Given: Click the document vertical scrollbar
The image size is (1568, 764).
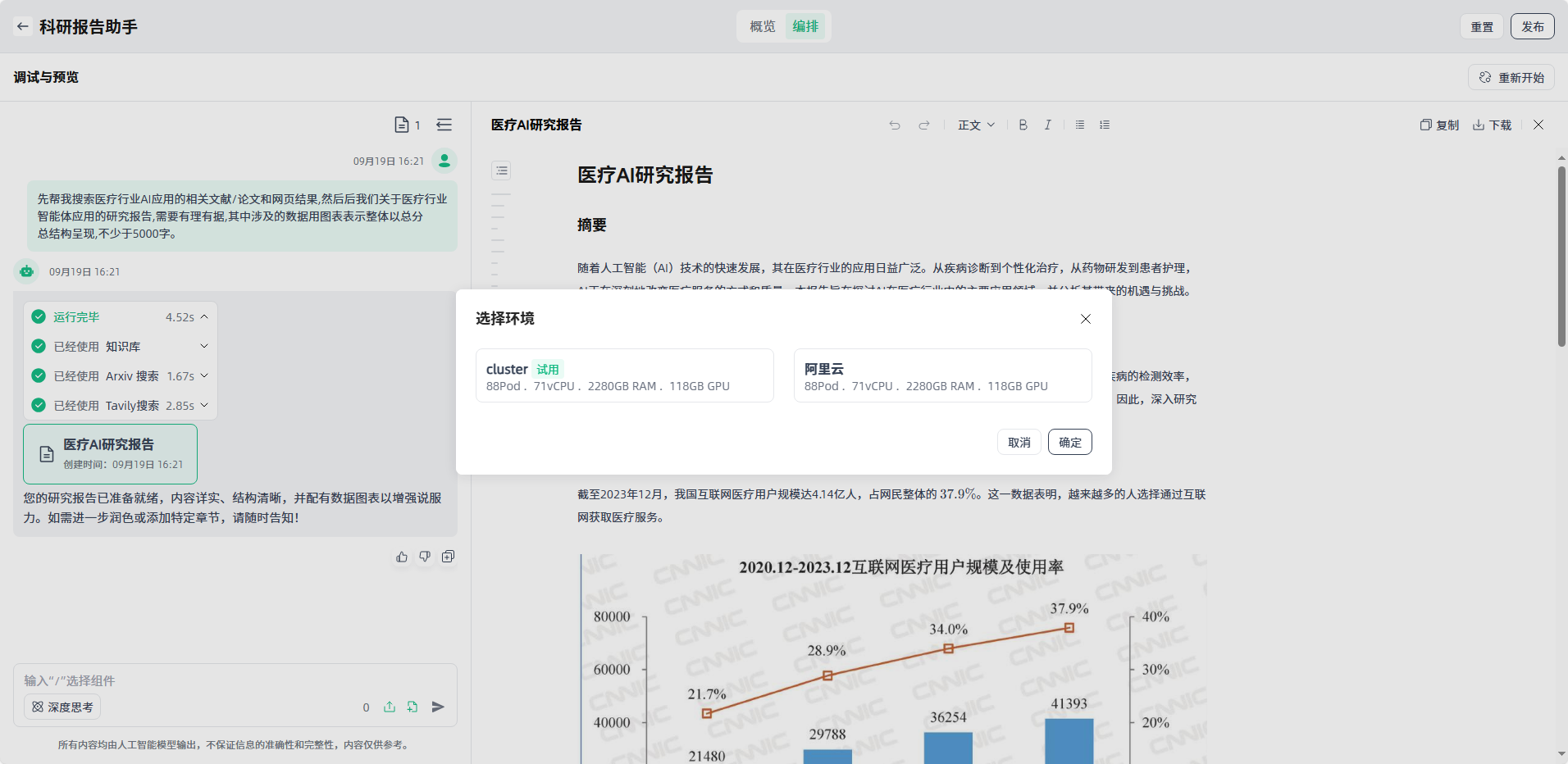Looking at the screenshot, I should tap(1561, 256).
